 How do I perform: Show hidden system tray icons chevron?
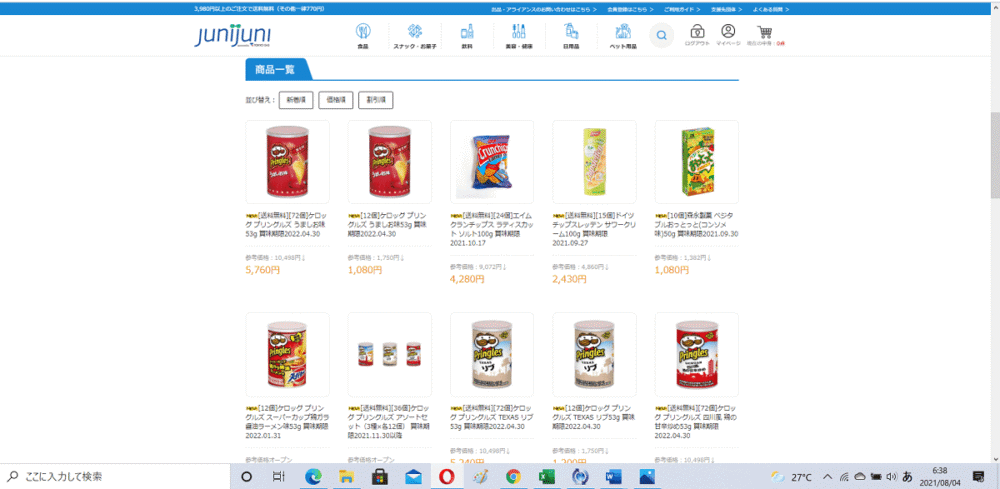click(828, 476)
